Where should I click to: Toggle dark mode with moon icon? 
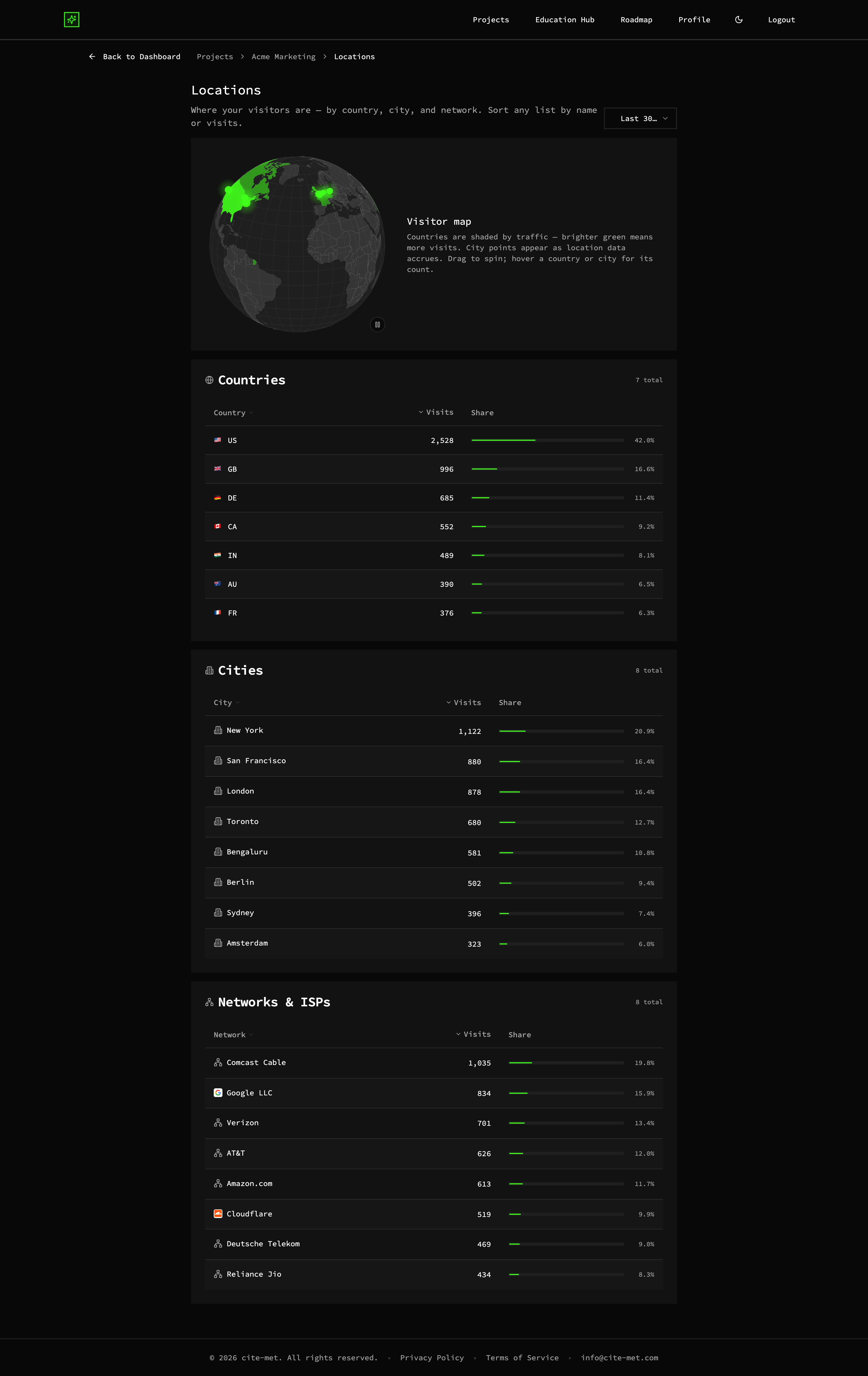[x=738, y=20]
